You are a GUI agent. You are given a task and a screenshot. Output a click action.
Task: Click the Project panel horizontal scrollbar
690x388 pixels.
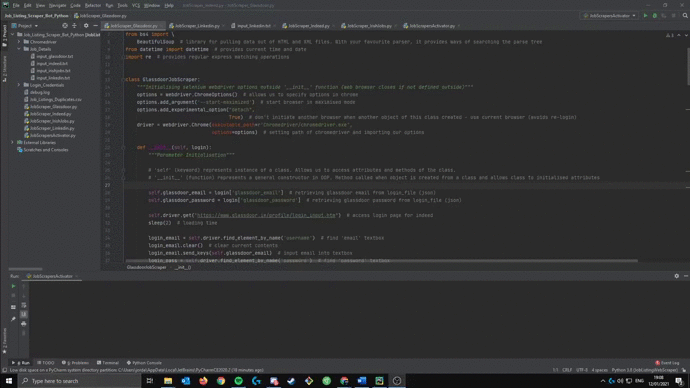(x=26, y=269)
